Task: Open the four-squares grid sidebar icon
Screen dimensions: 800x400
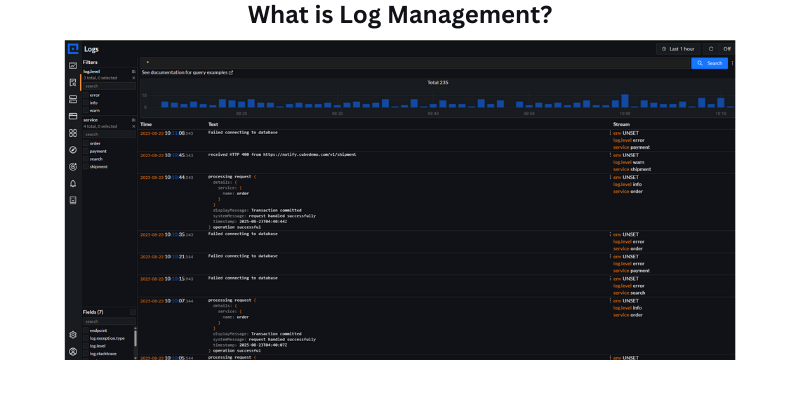Action: click(x=73, y=133)
